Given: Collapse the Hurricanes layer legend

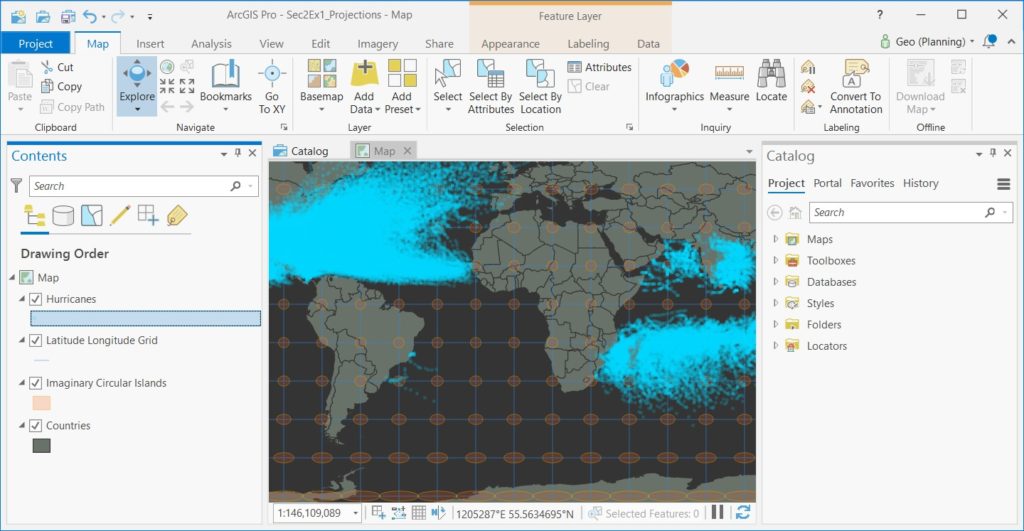Looking at the screenshot, I should 22,299.
